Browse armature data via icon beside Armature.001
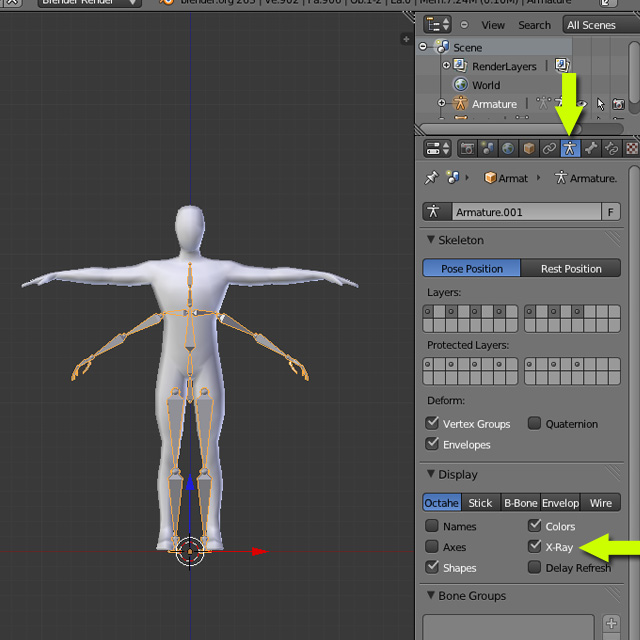The width and height of the screenshot is (640, 640). point(437,212)
